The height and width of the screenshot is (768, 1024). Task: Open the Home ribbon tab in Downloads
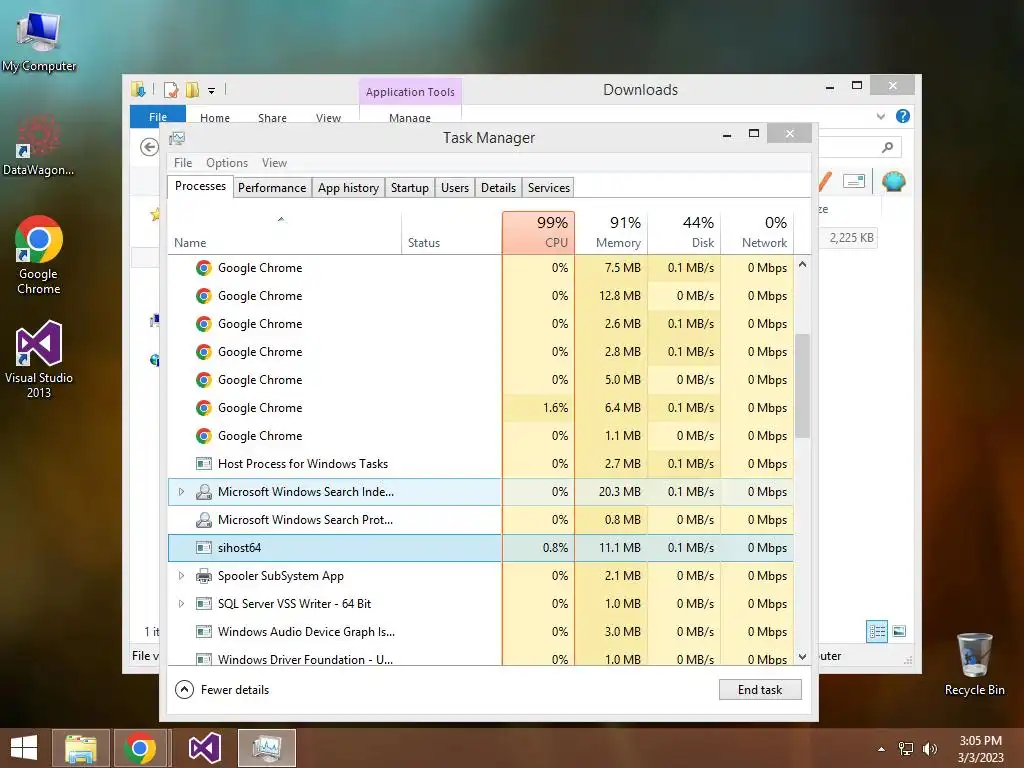[215, 118]
